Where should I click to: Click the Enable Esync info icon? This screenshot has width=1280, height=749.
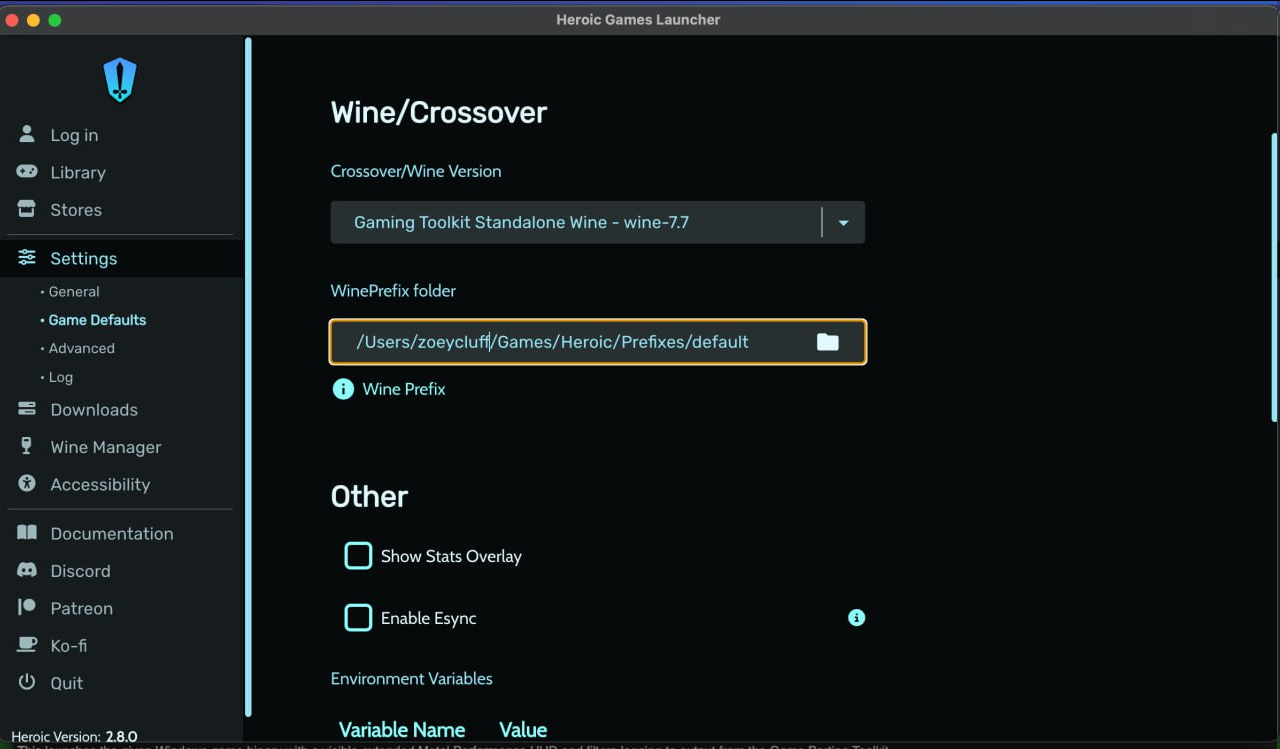(856, 618)
